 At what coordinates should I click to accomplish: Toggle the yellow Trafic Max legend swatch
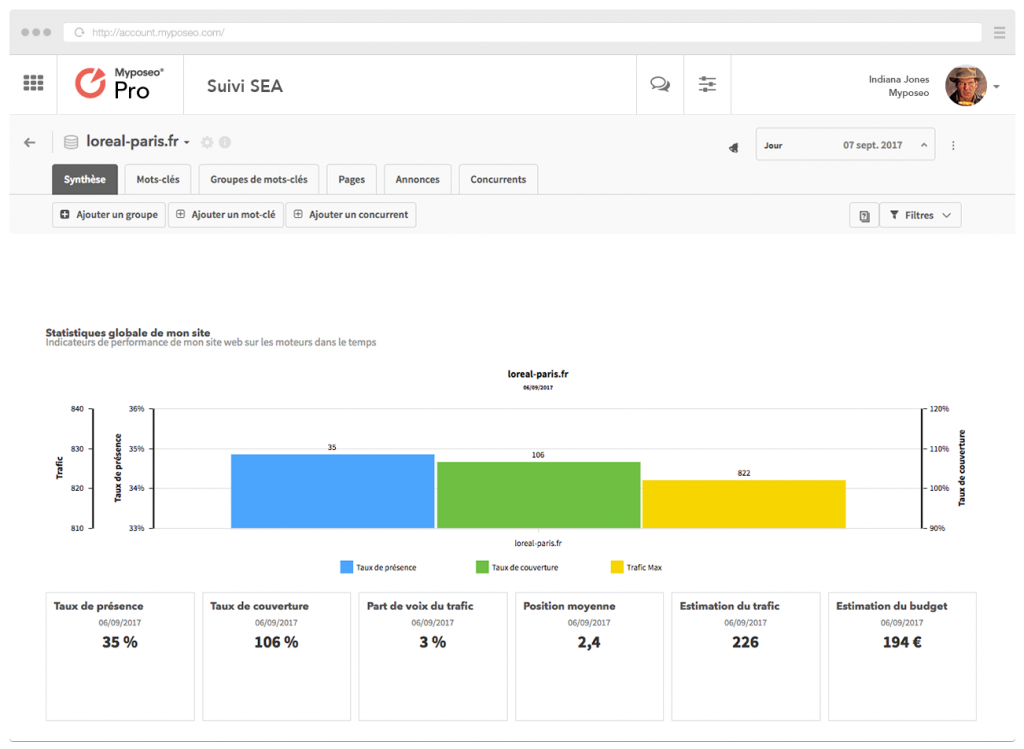click(x=617, y=567)
